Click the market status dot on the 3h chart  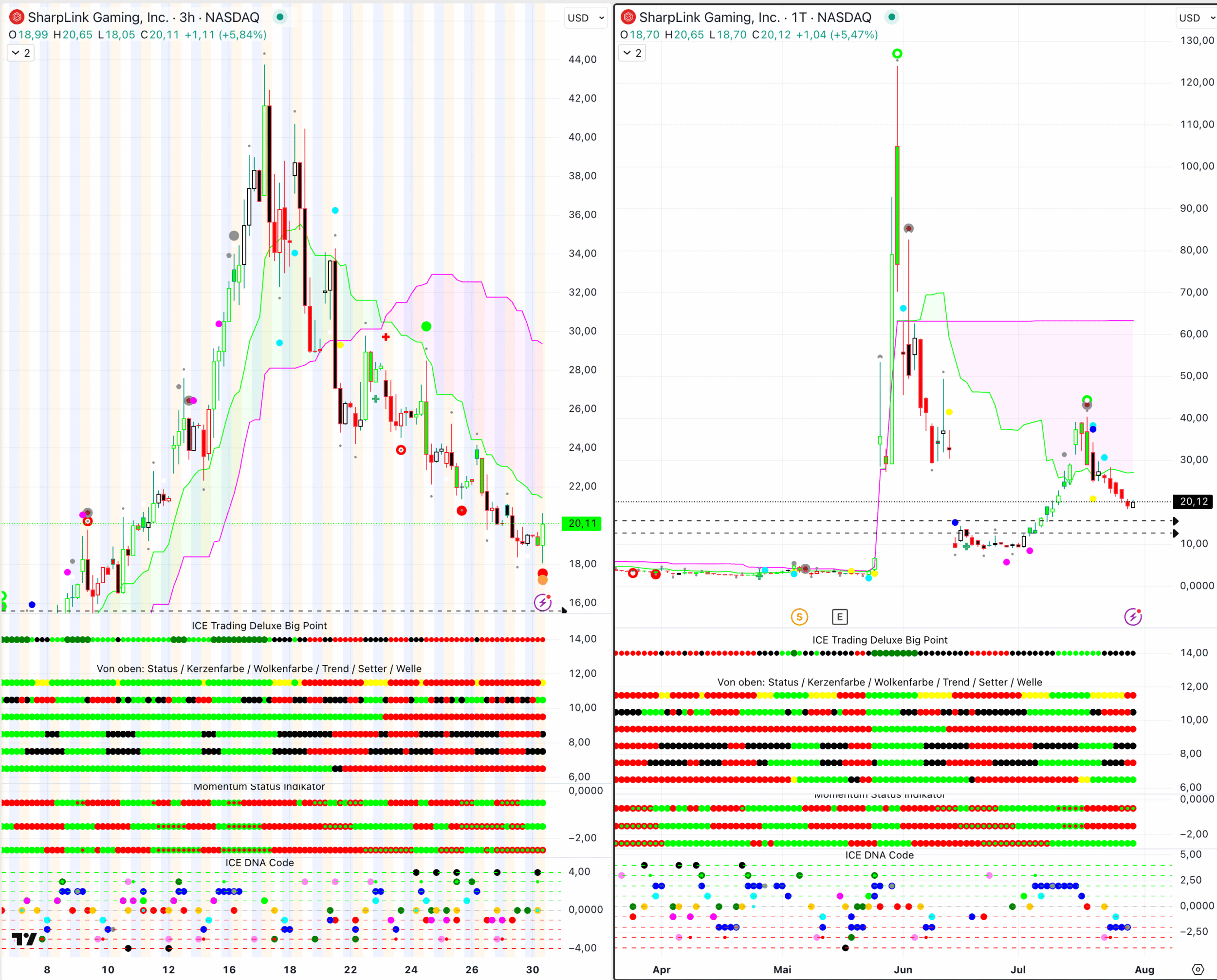coord(280,18)
